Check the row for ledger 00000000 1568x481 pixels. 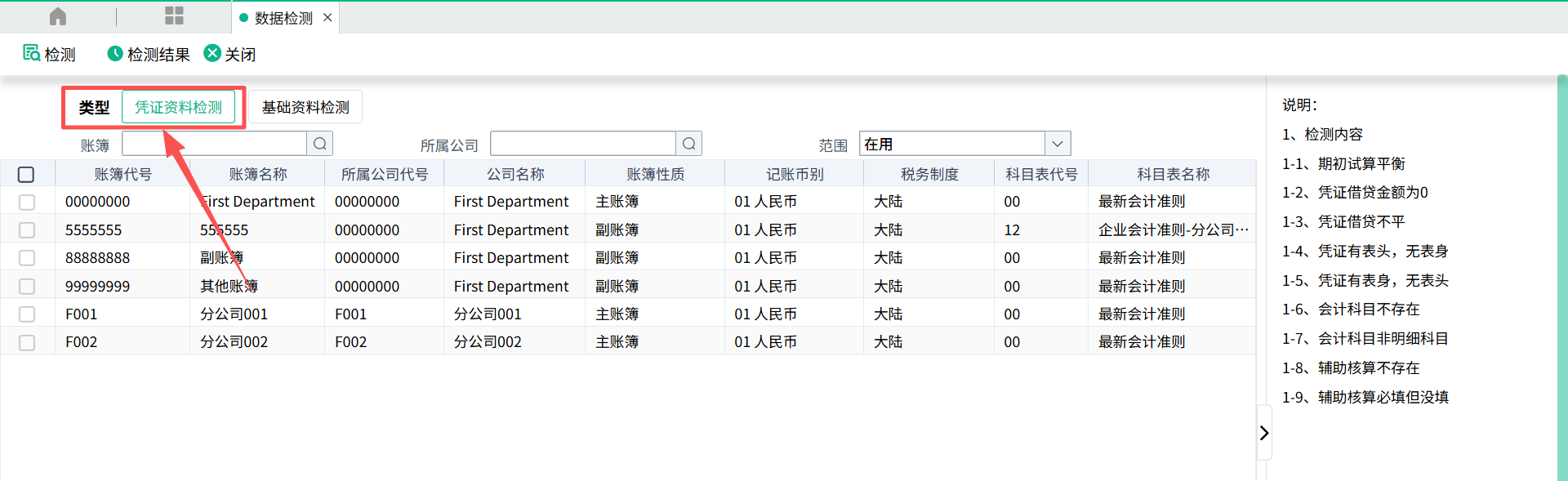[27, 202]
